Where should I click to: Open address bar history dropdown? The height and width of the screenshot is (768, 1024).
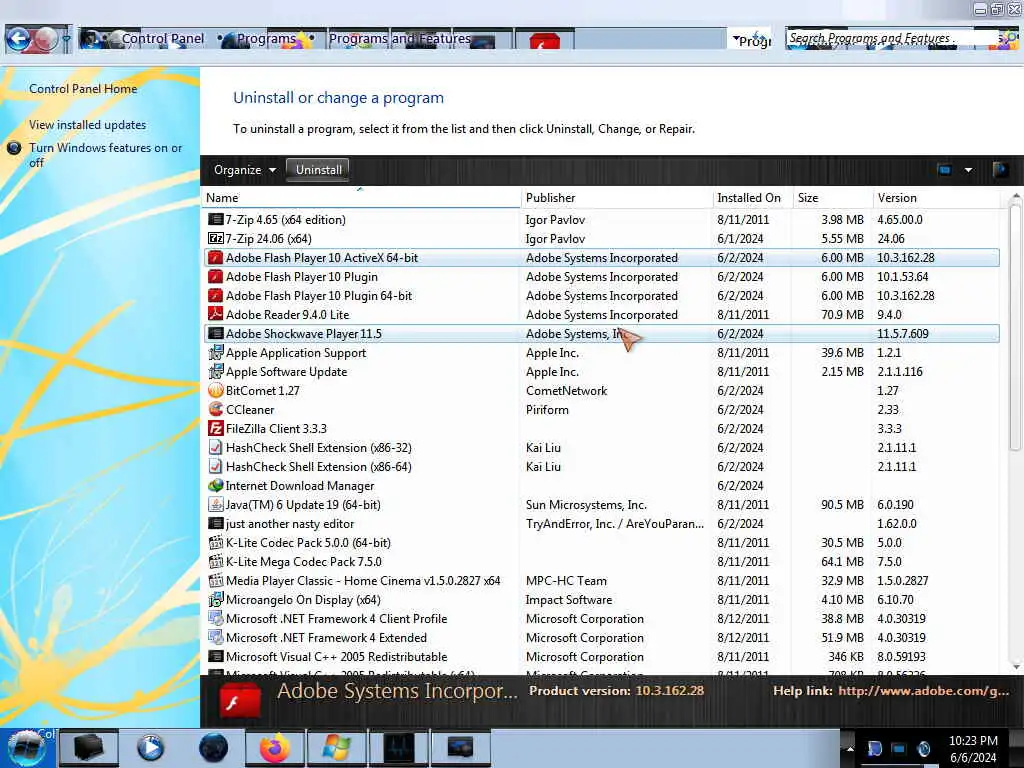click(x=737, y=40)
